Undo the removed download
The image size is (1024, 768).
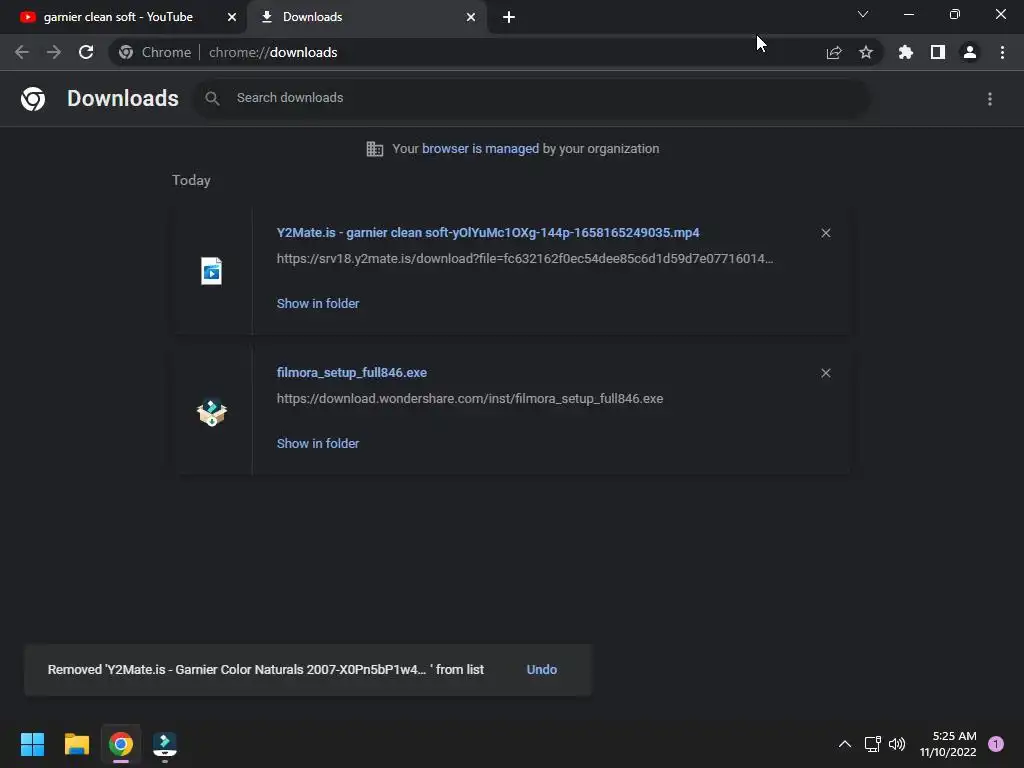pos(541,670)
